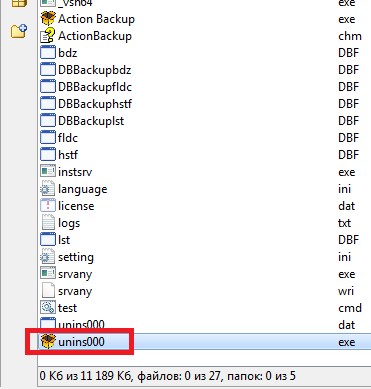The width and height of the screenshot is (371, 389).
Task: Select the language file name
Action: 82,189
